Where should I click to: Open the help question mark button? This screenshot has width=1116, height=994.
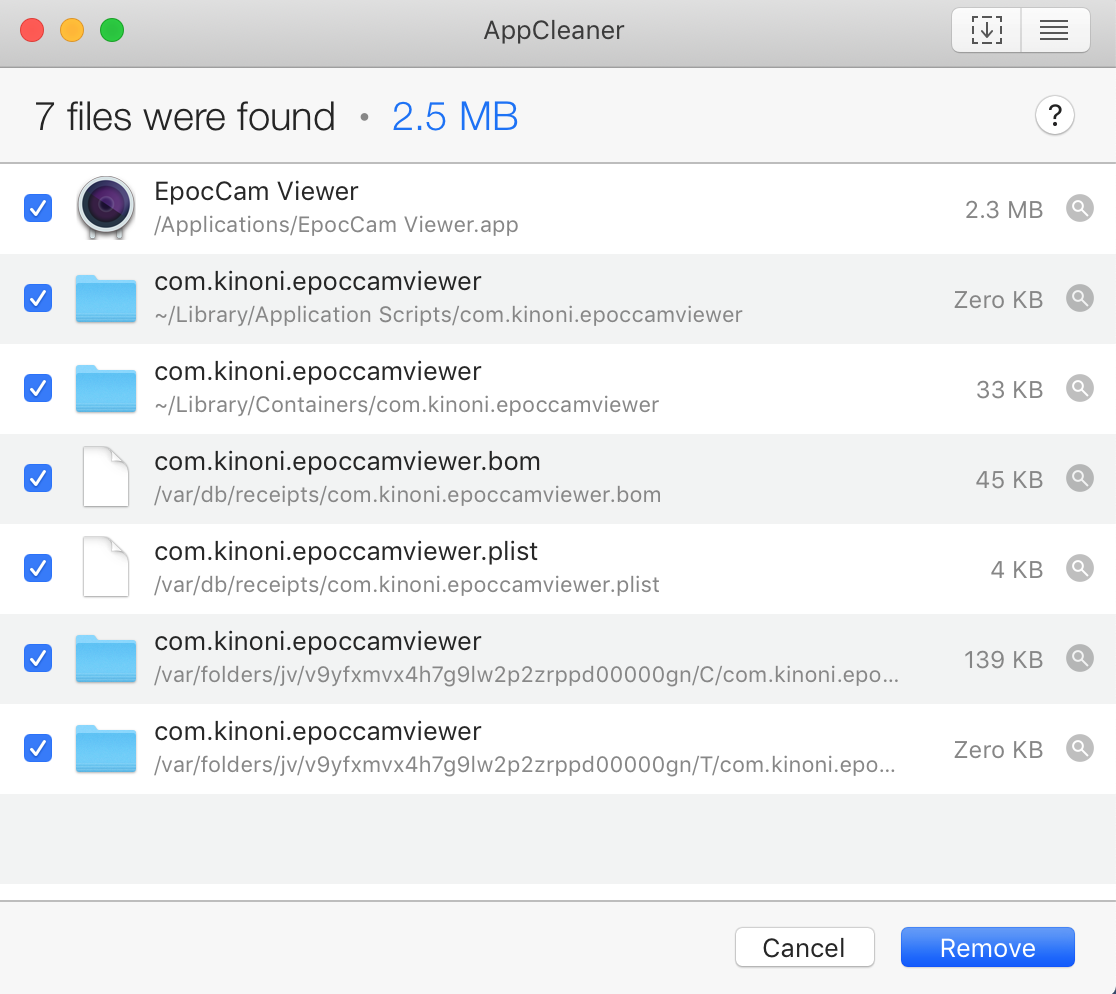tap(1054, 115)
